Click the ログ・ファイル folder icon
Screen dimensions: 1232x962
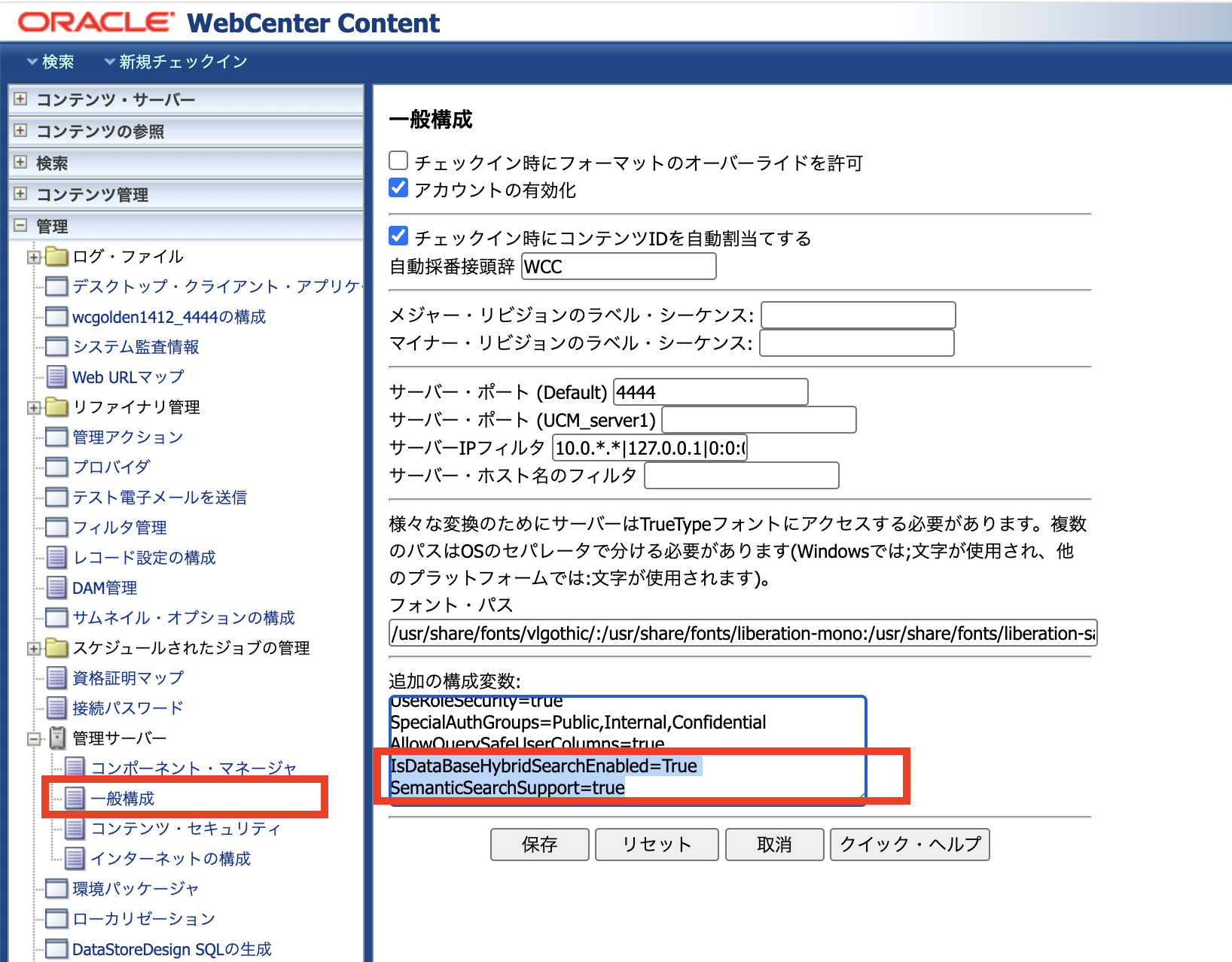[56, 257]
